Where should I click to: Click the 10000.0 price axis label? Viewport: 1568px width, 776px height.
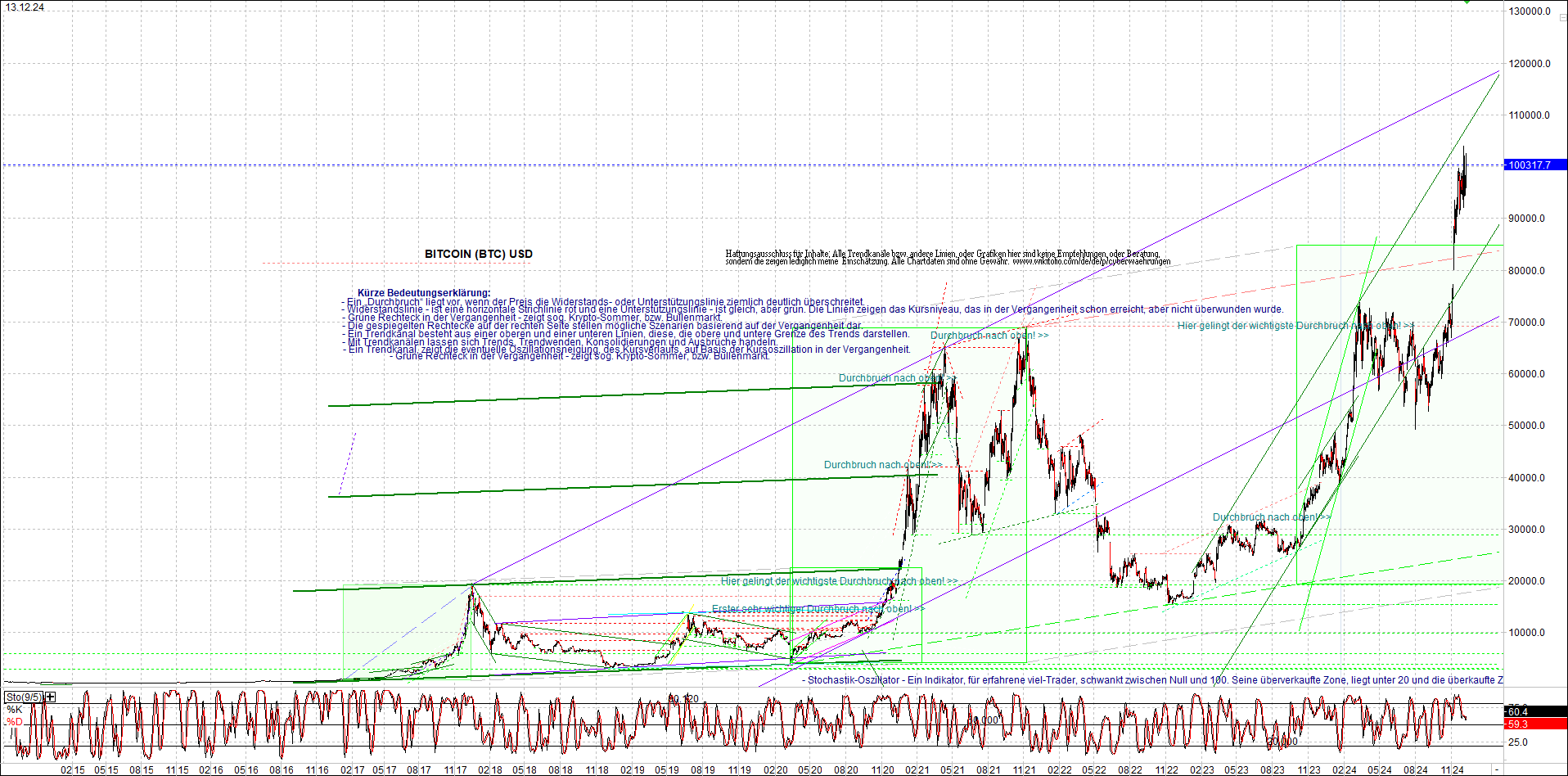[x=1527, y=633]
